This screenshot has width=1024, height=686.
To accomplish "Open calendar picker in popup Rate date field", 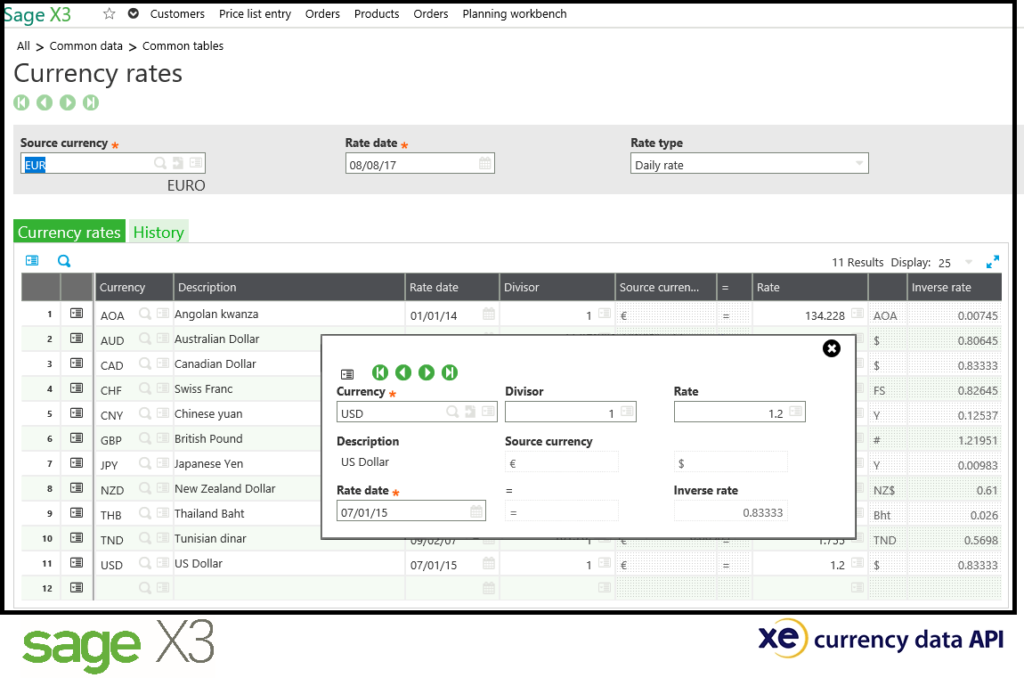I will point(476,511).
